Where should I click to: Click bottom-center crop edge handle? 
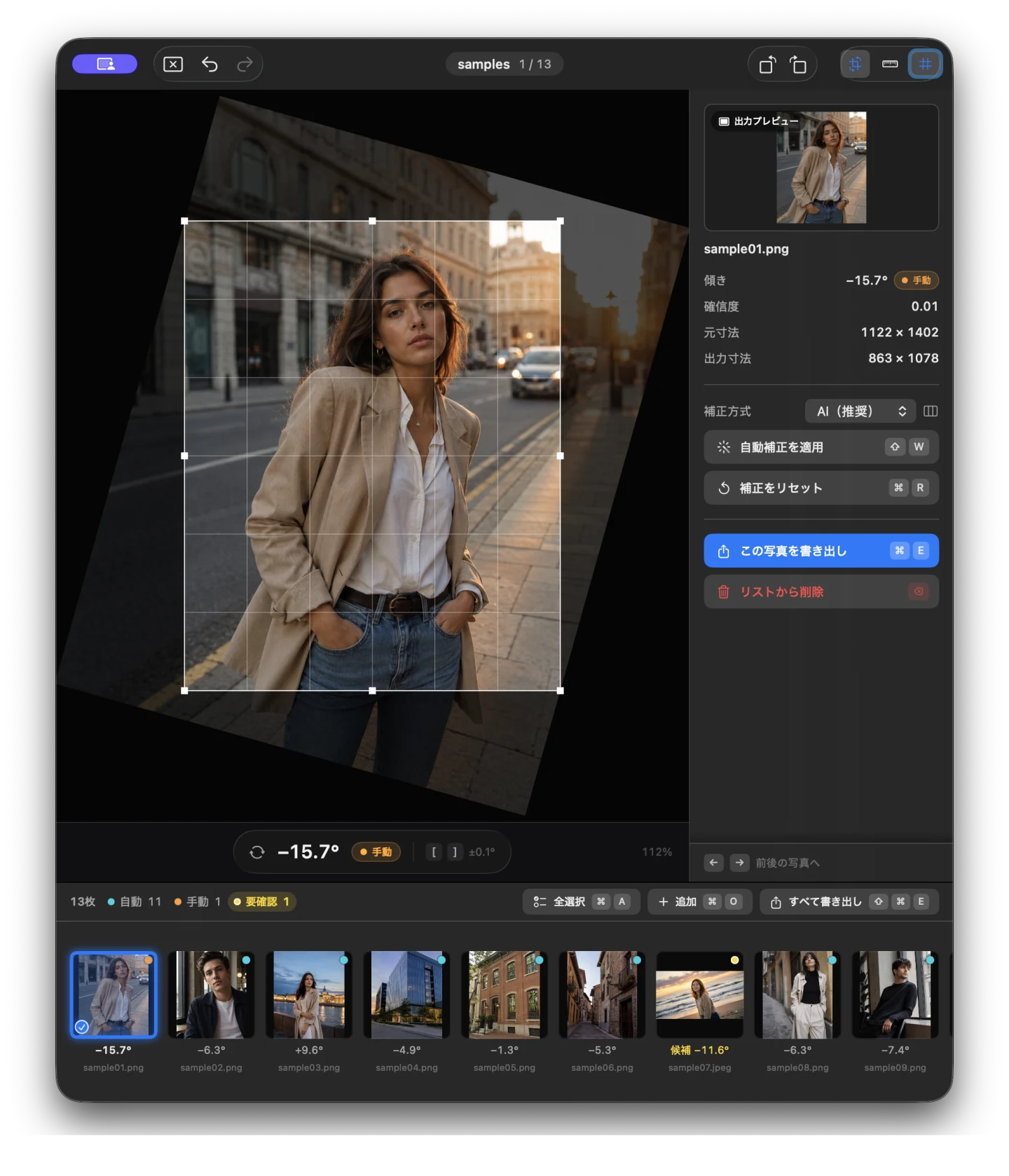click(x=372, y=690)
